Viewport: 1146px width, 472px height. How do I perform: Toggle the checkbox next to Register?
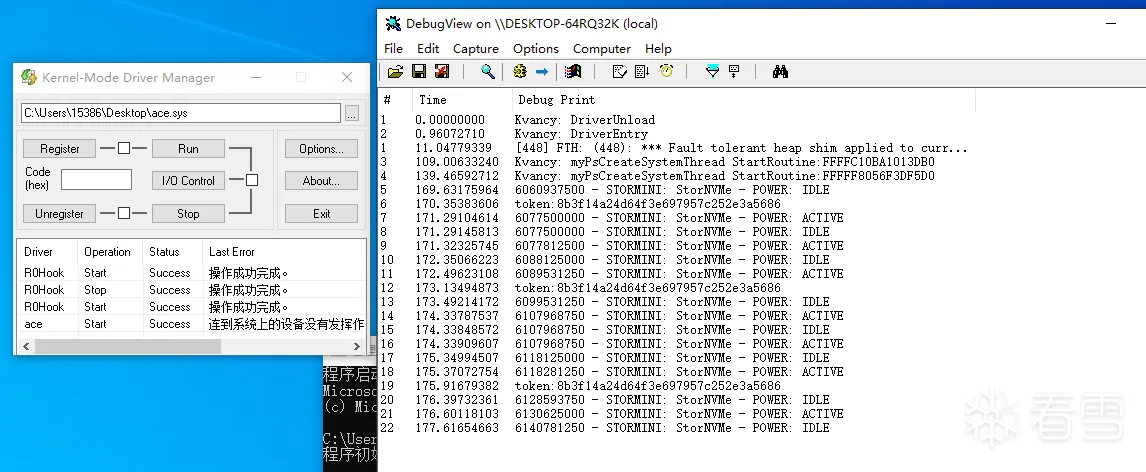124,148
